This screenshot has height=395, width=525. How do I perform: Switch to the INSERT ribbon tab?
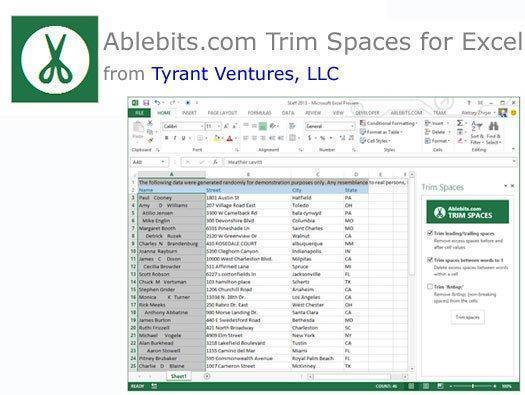189,113
